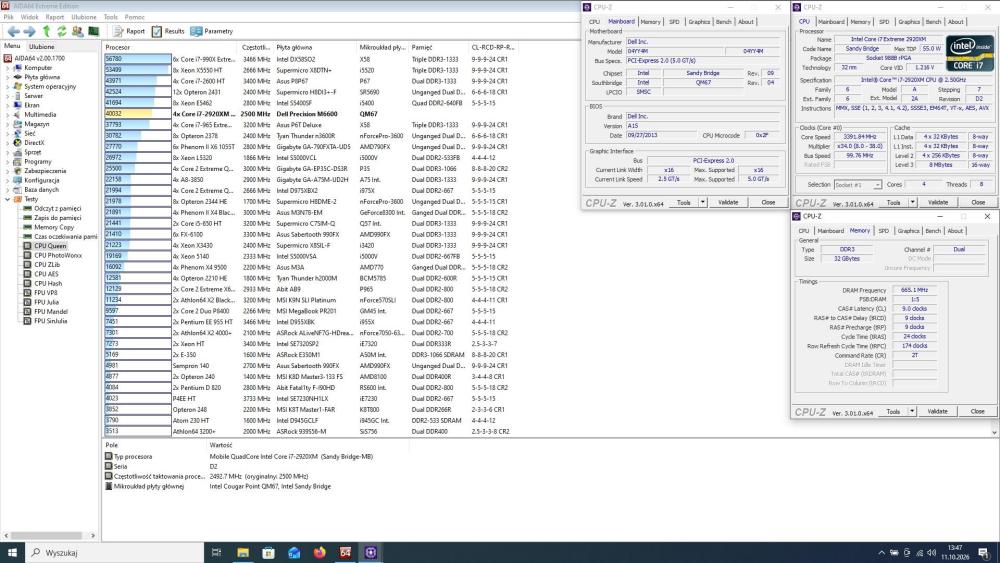This screenshot has height=563, width=1000.
Task: Open the Raport toolbar button
Action: (129, 31)
